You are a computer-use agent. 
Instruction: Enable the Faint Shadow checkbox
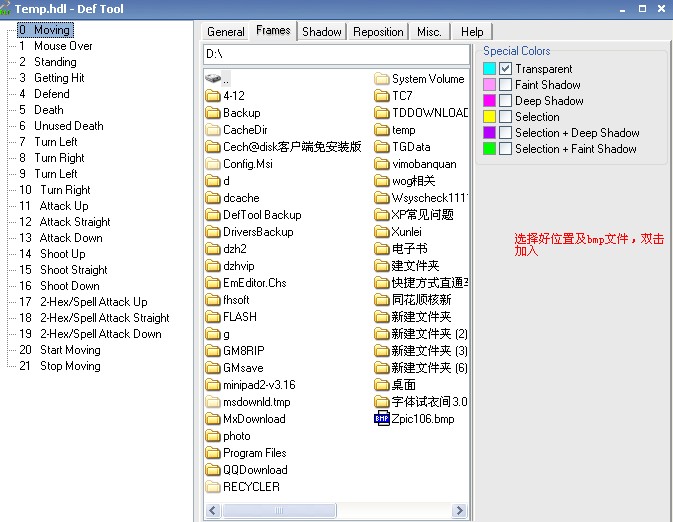(506, 85)
